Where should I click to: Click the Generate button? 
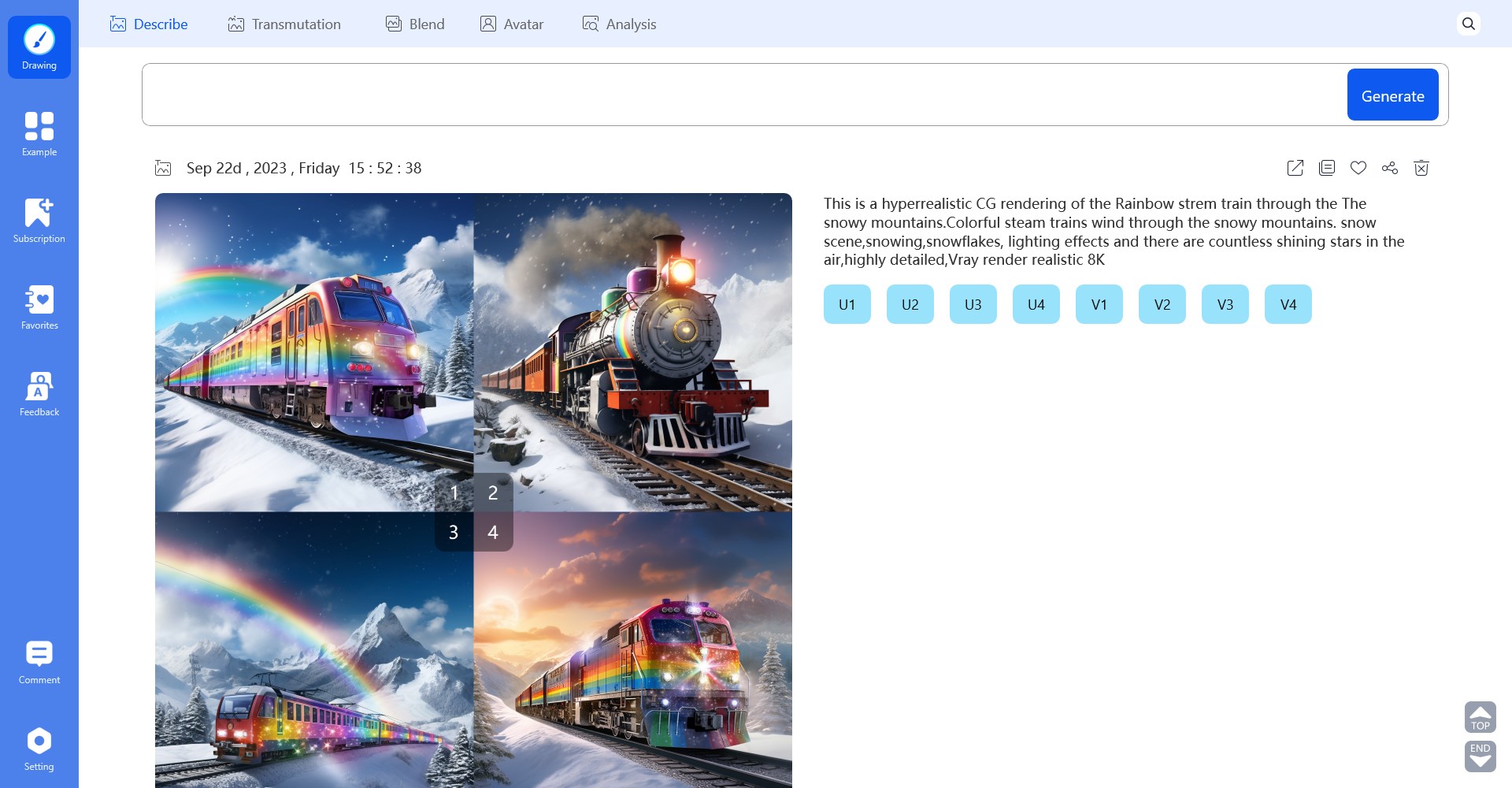1393,95
